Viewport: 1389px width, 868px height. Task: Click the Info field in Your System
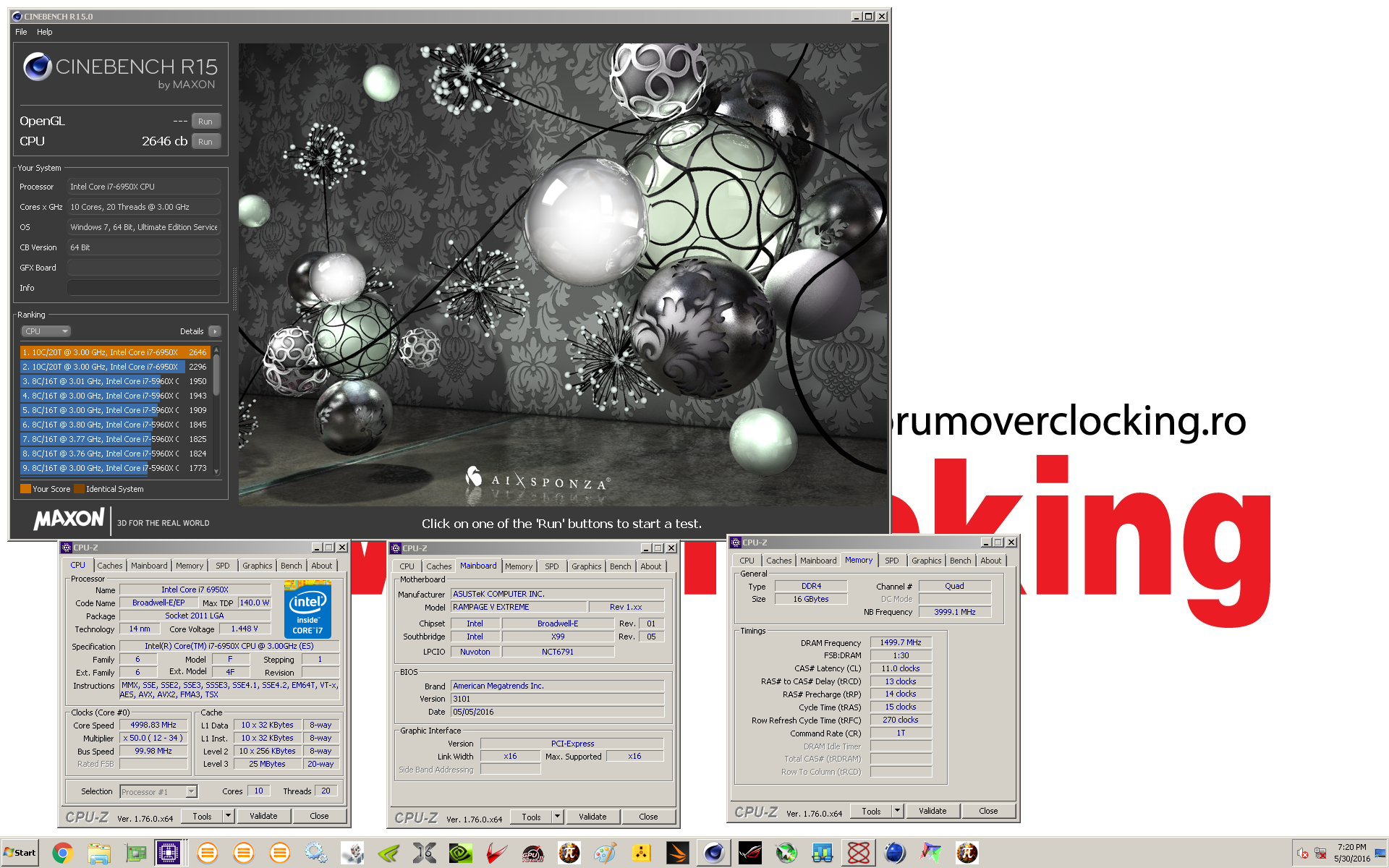(144, 288)
